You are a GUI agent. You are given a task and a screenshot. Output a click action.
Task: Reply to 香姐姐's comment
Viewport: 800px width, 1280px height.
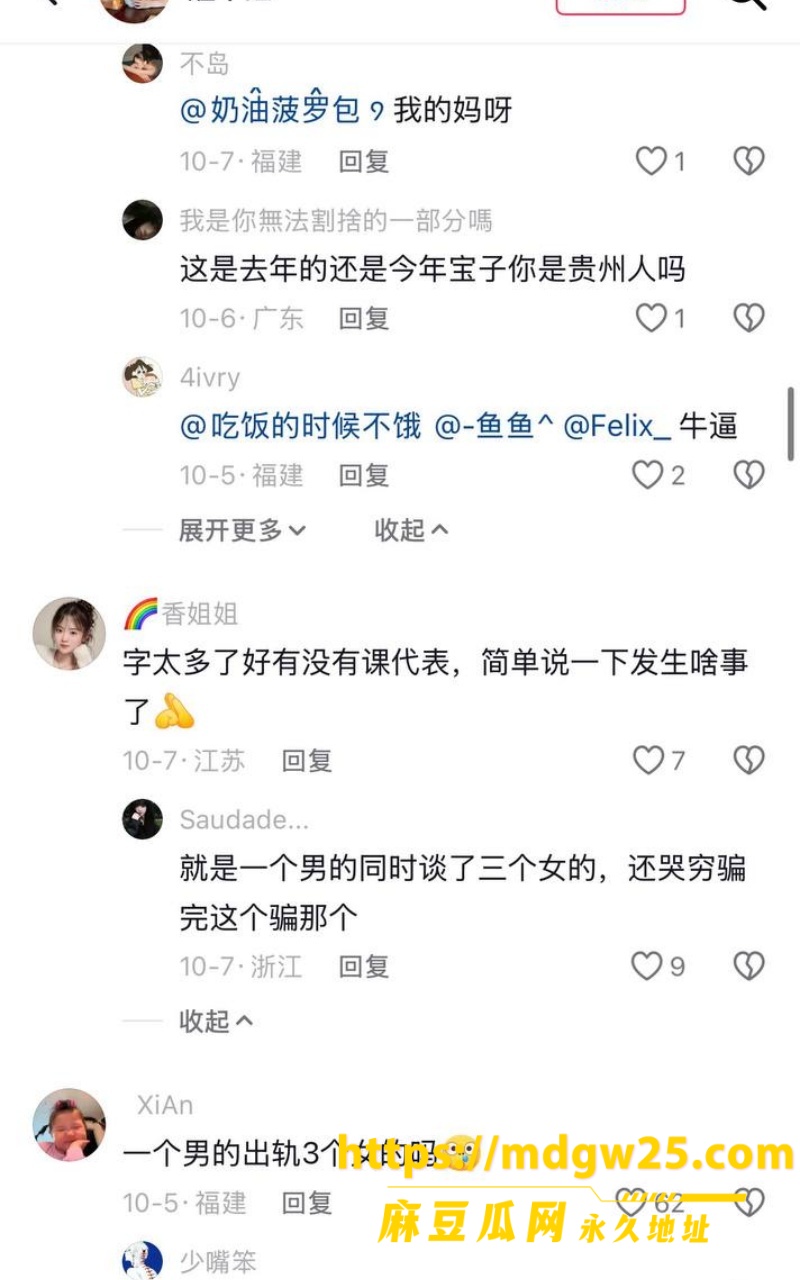(307, 761)
